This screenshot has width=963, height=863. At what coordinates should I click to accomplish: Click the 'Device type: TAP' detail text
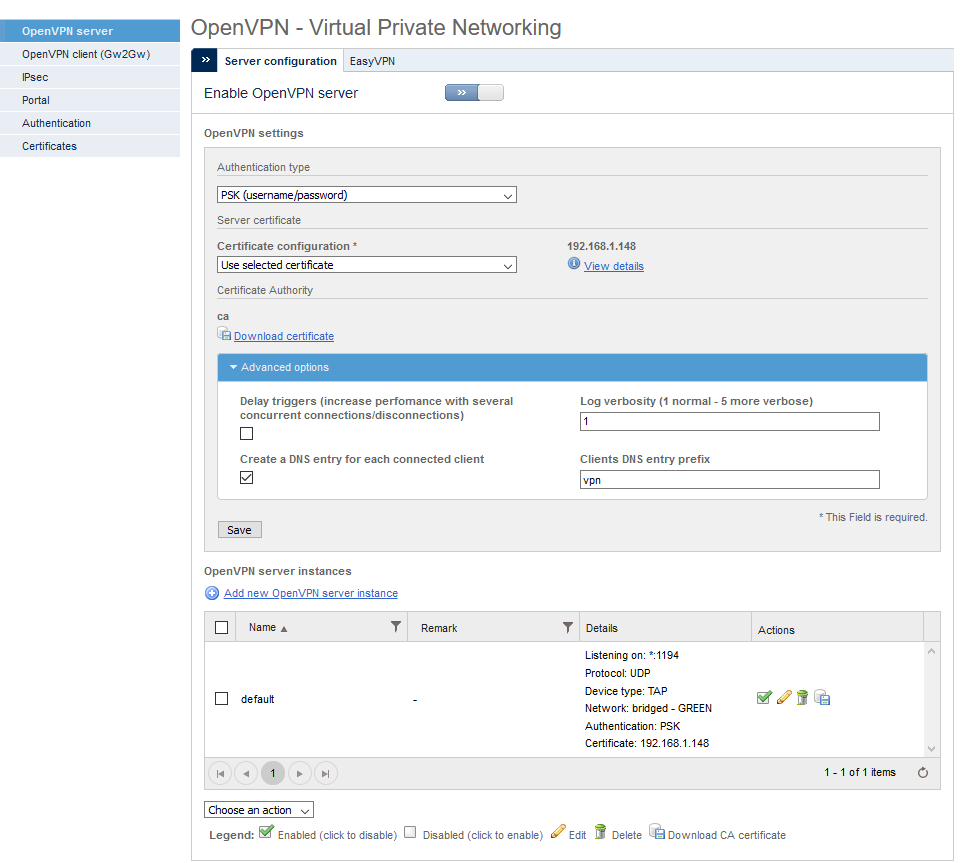(626, 691)
